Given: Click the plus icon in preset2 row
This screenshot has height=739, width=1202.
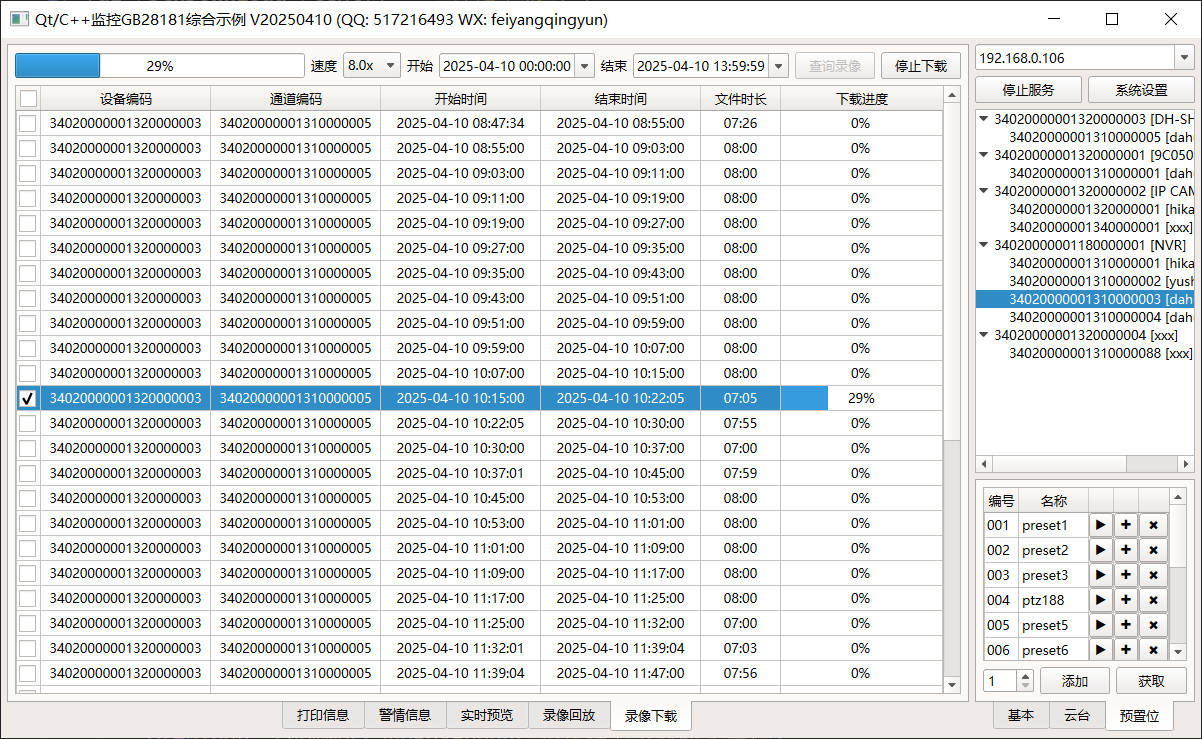Looking at the screenshot, I should 1126,550.
